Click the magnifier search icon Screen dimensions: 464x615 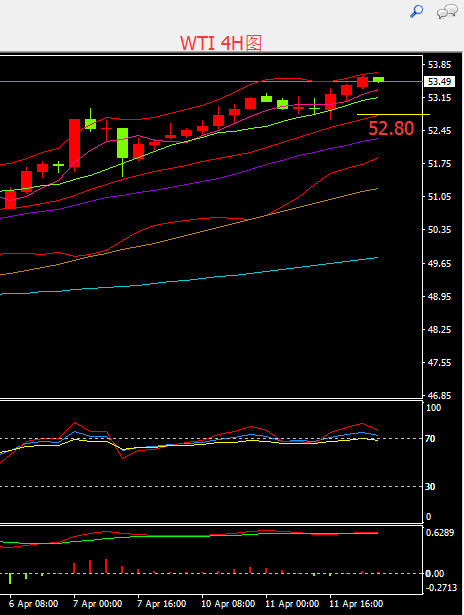(416, 11)
